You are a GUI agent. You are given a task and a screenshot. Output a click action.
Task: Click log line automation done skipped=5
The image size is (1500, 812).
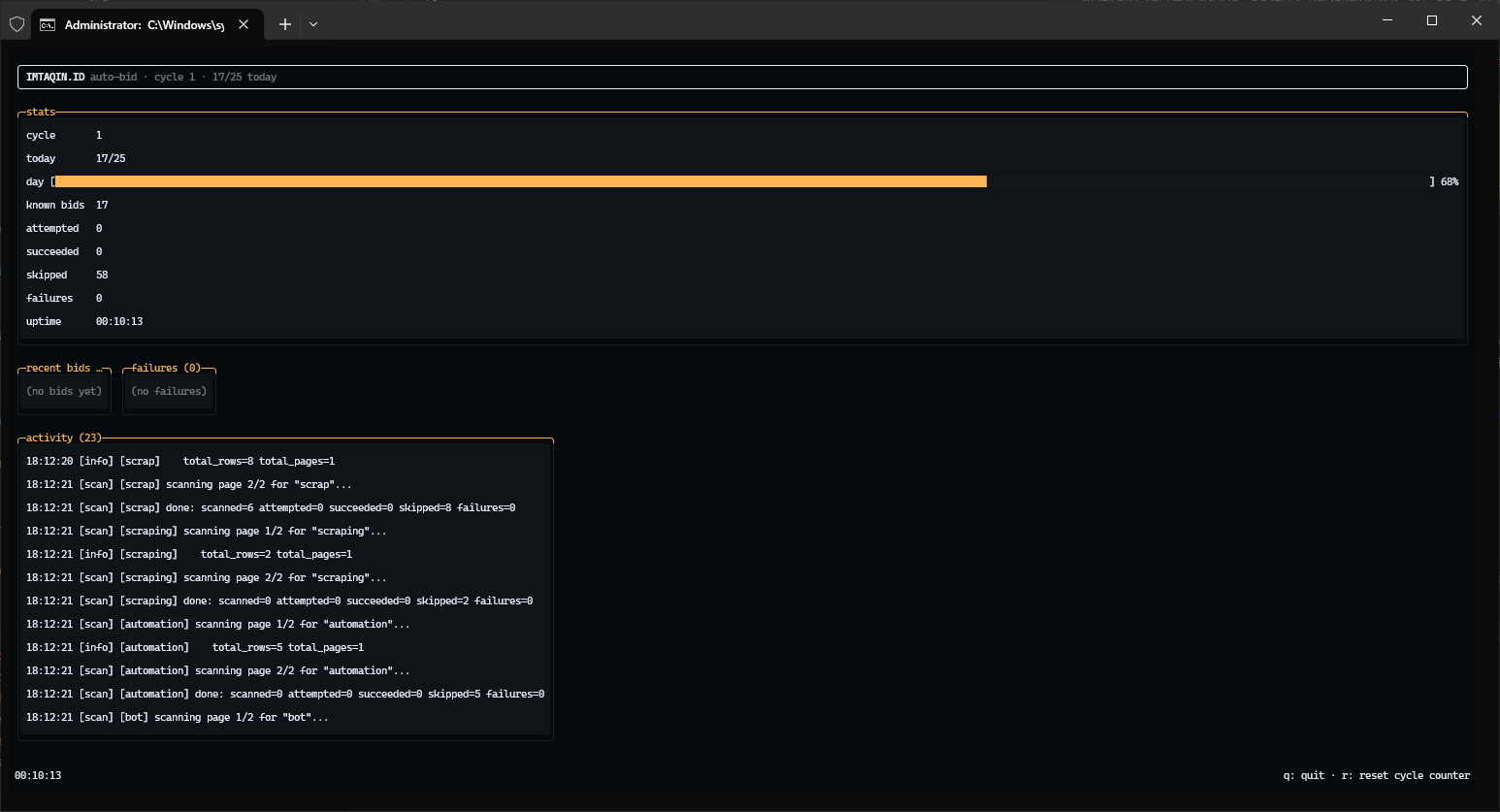pos(285,694)
